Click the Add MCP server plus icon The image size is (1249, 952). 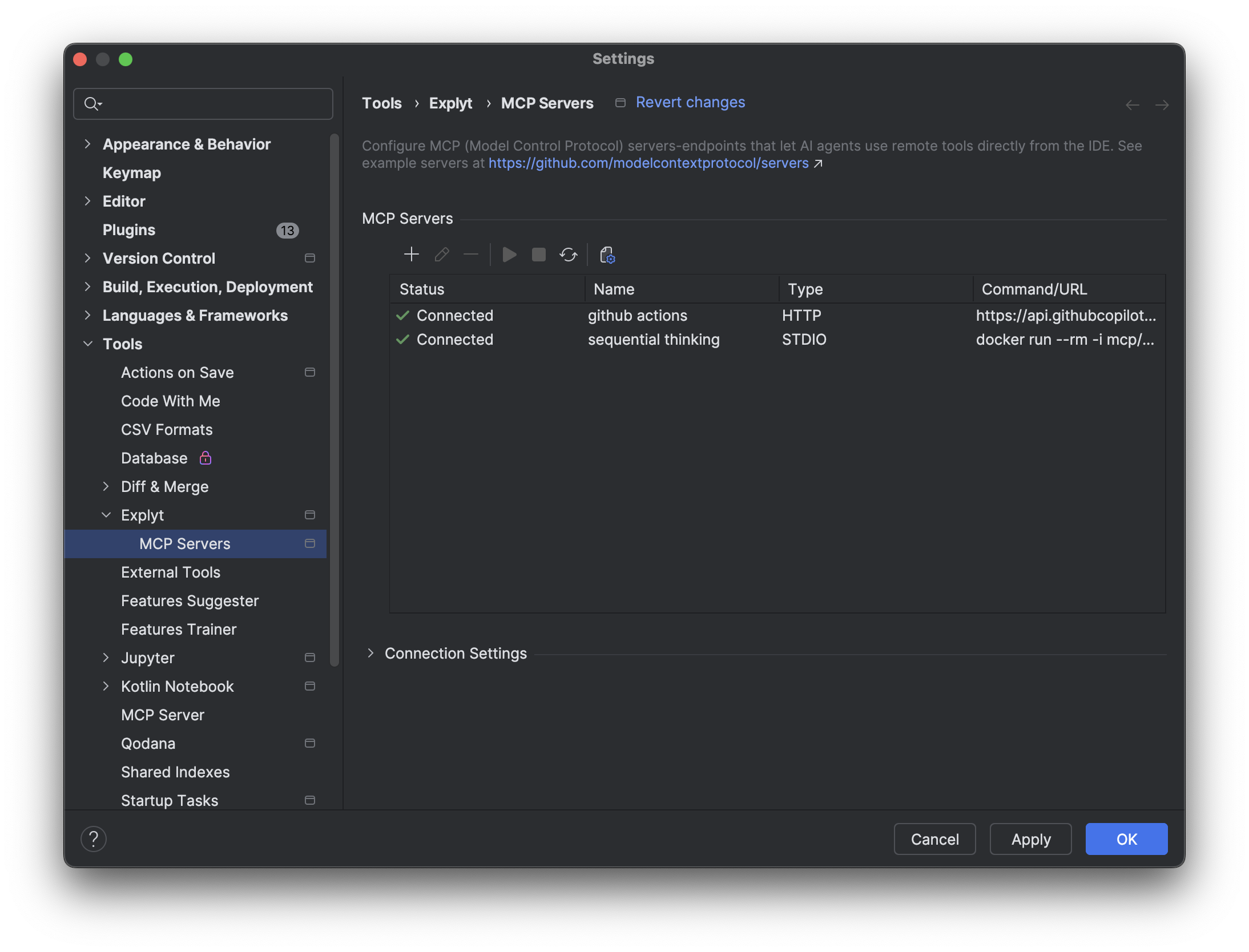point(411,254)
